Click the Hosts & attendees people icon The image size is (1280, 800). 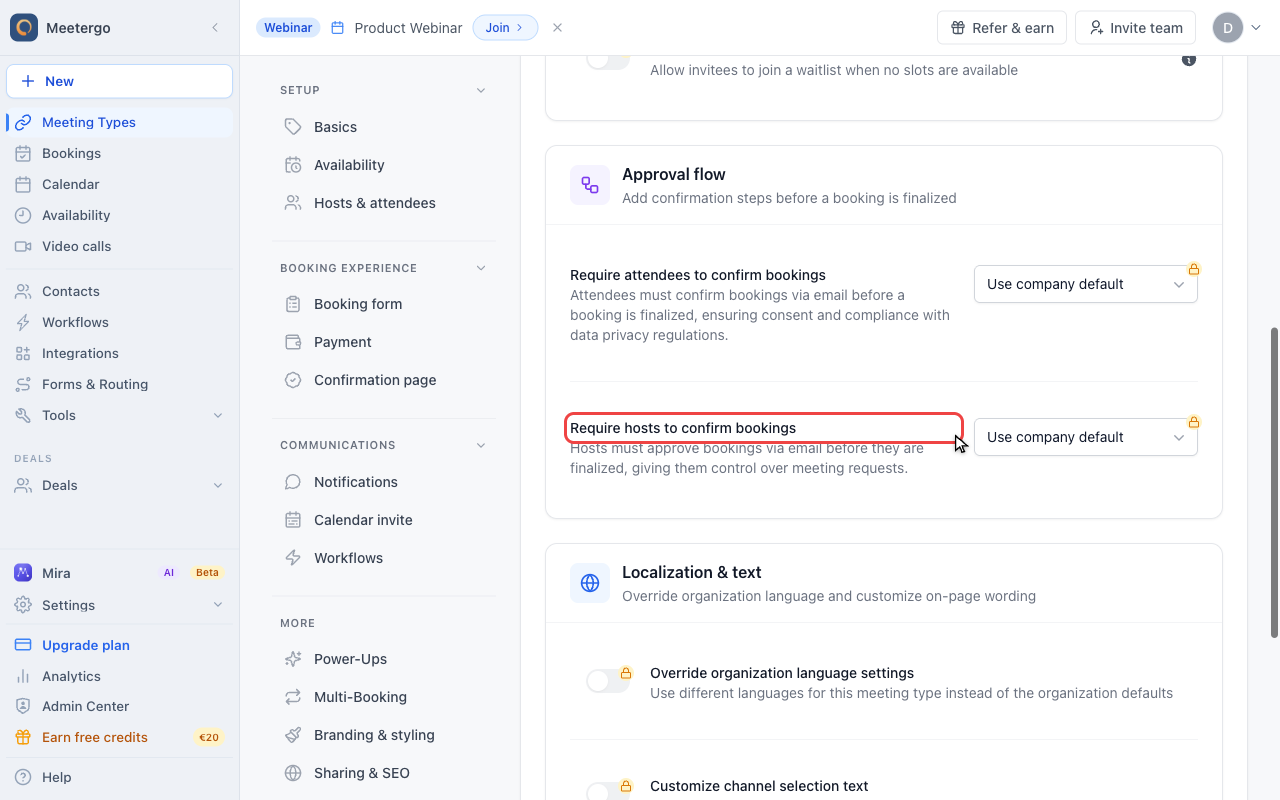[293, 203]
